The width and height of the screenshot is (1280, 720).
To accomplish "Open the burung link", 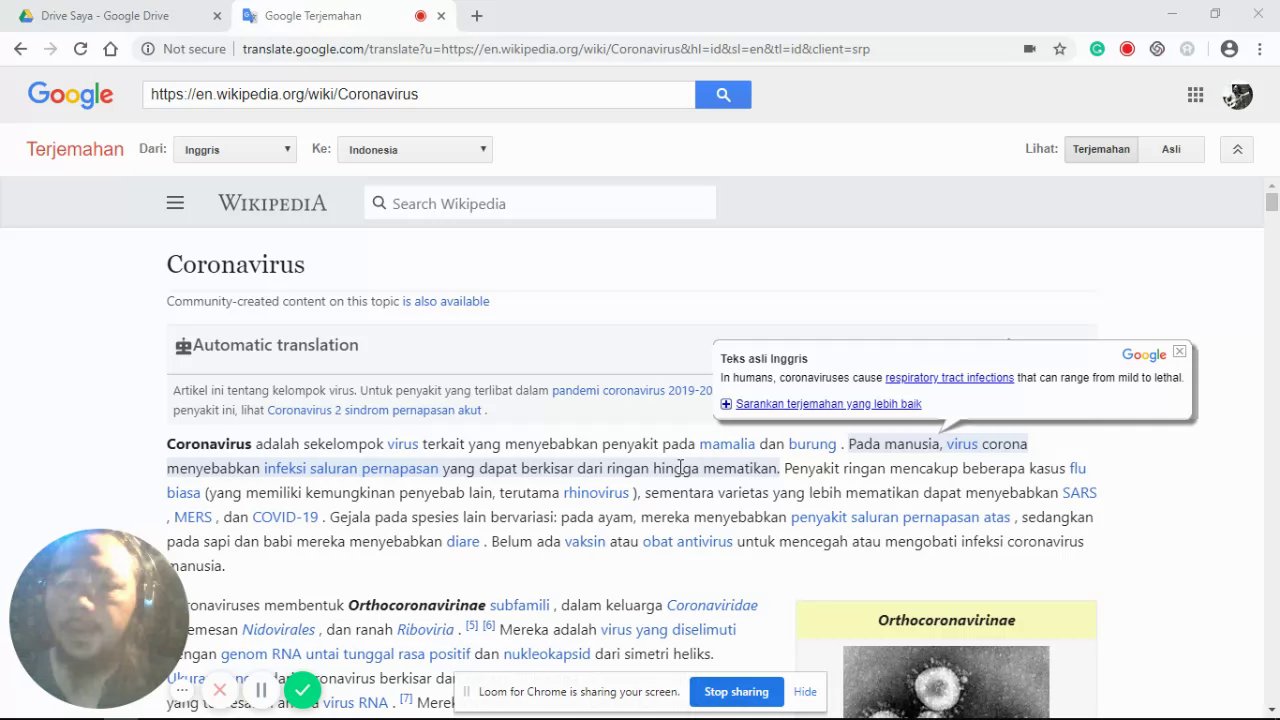I will pyautogui.click(x=812, y=444).
